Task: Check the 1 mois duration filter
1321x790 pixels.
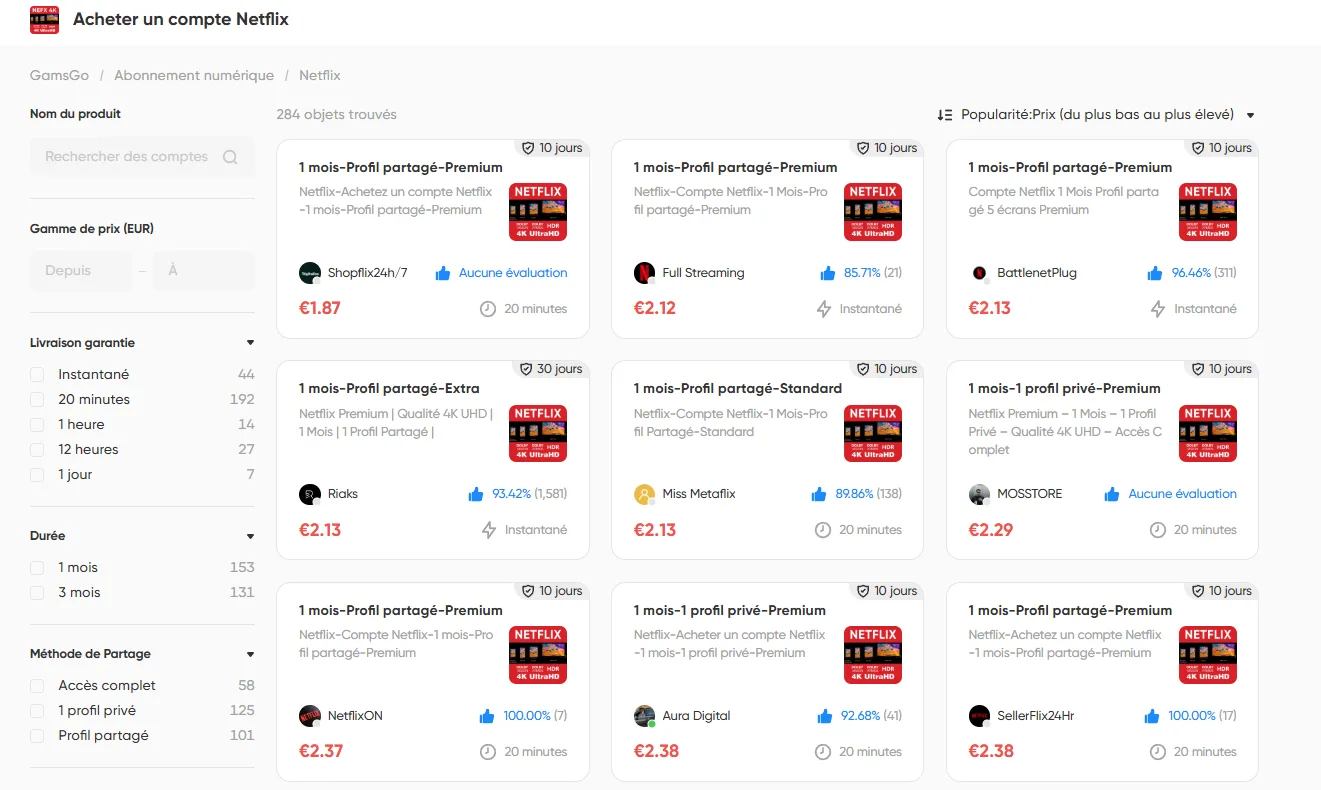Action: tap(37, 567)
